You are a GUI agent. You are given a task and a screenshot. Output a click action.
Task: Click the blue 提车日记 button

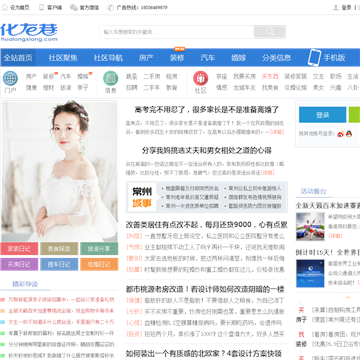59,264
